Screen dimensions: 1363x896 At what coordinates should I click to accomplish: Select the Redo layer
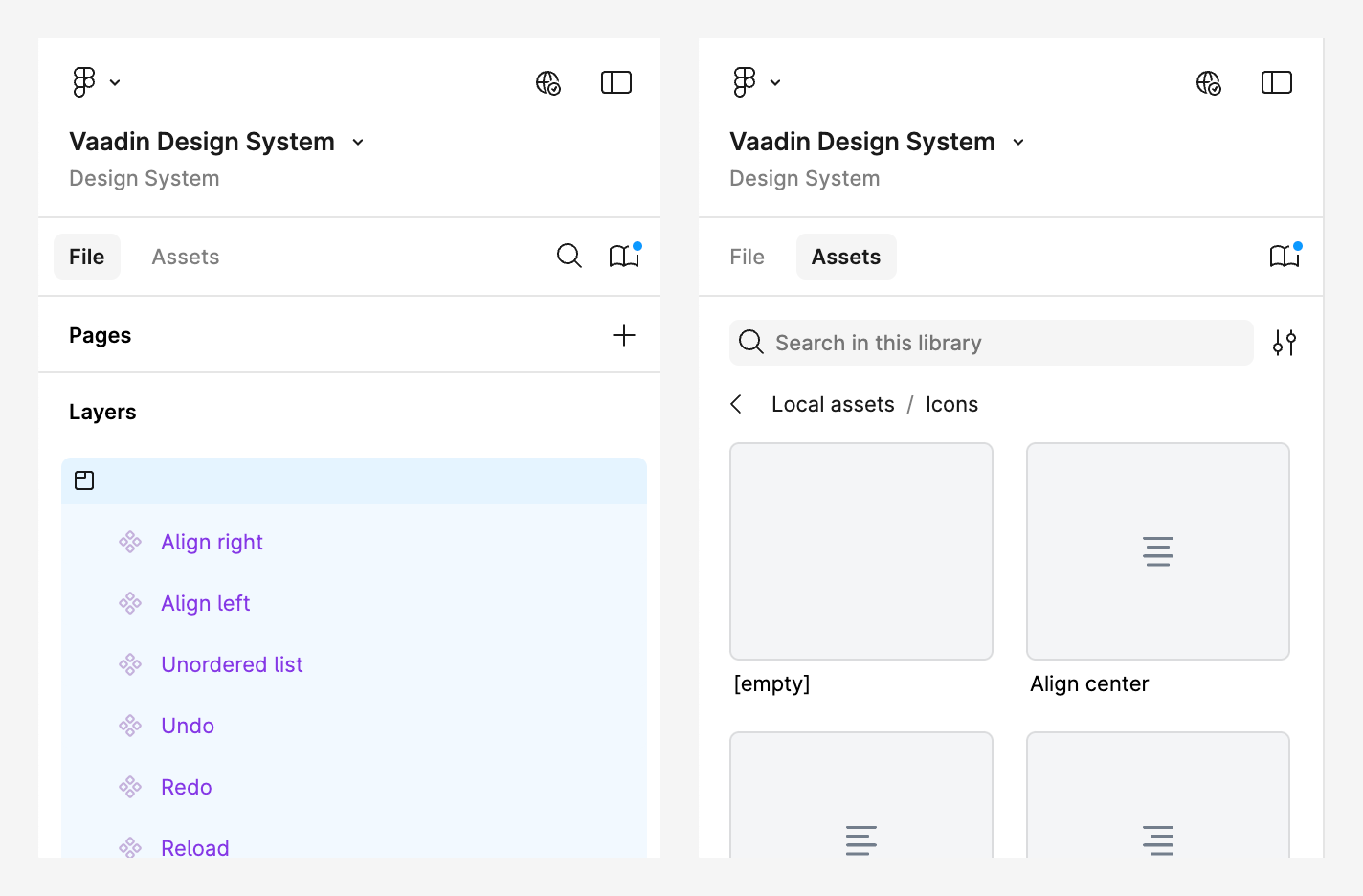187,787
